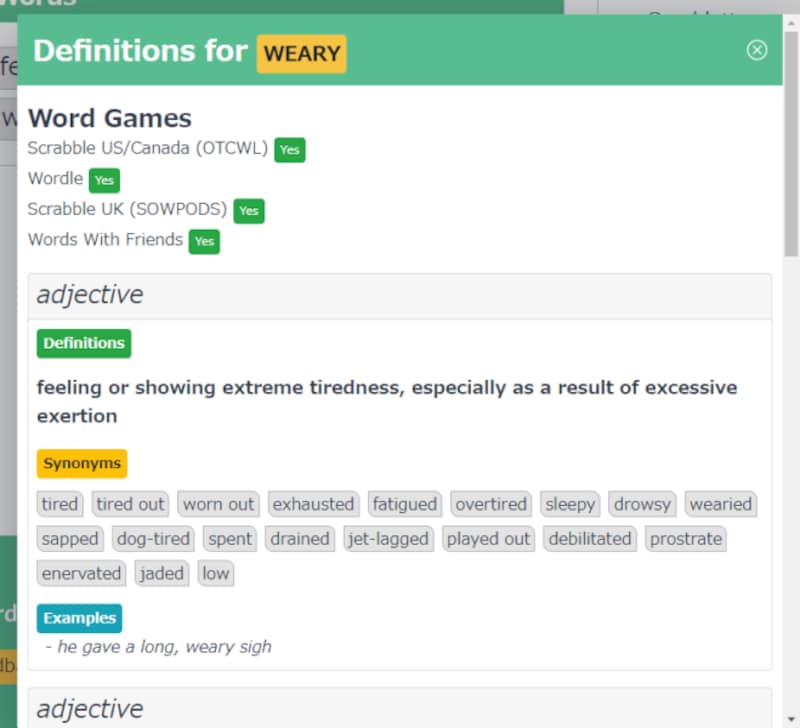Open the 'dog-tired' synonym
Viewport: 800px width, 728px height.
click(x=153, y=539)
